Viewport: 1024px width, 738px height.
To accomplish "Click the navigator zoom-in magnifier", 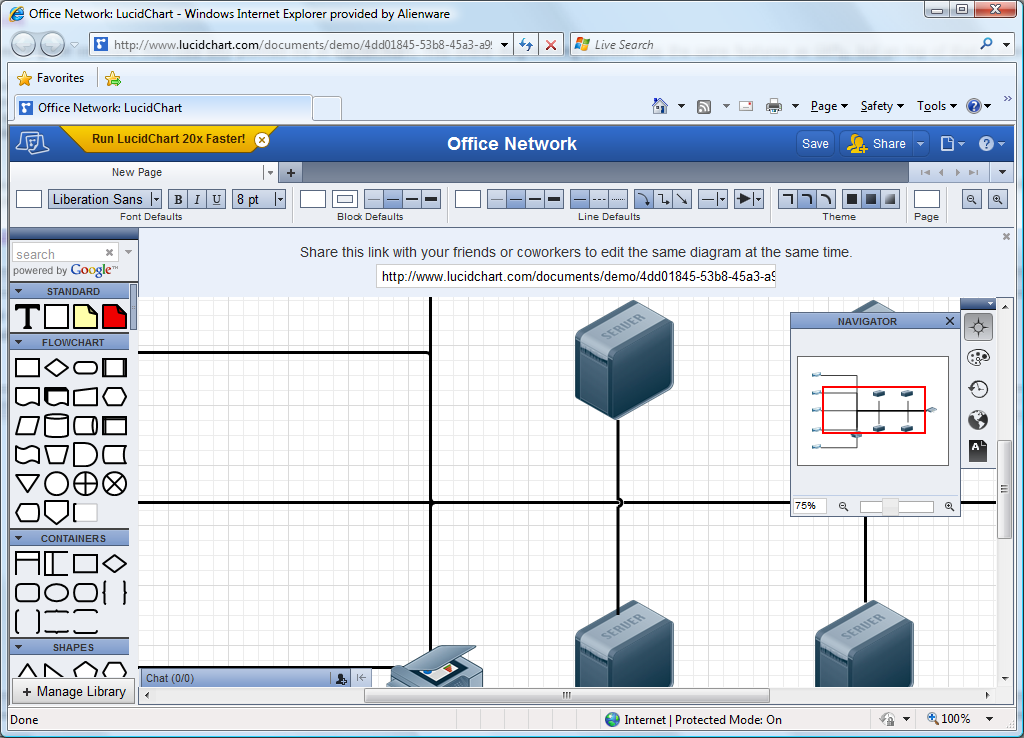I will [949, 506].
